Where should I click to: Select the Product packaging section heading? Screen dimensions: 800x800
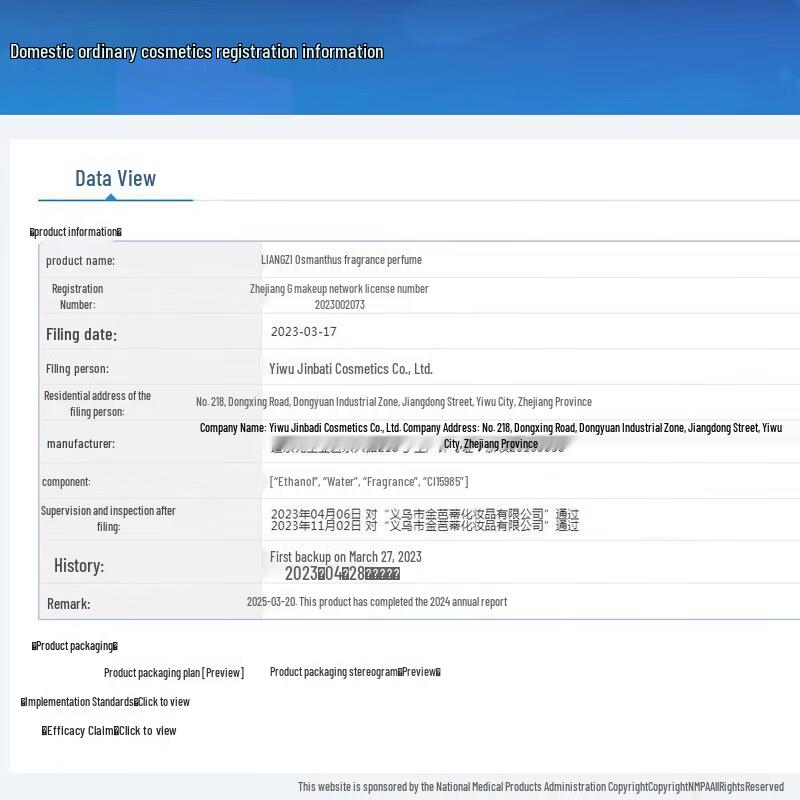(75, 646)
